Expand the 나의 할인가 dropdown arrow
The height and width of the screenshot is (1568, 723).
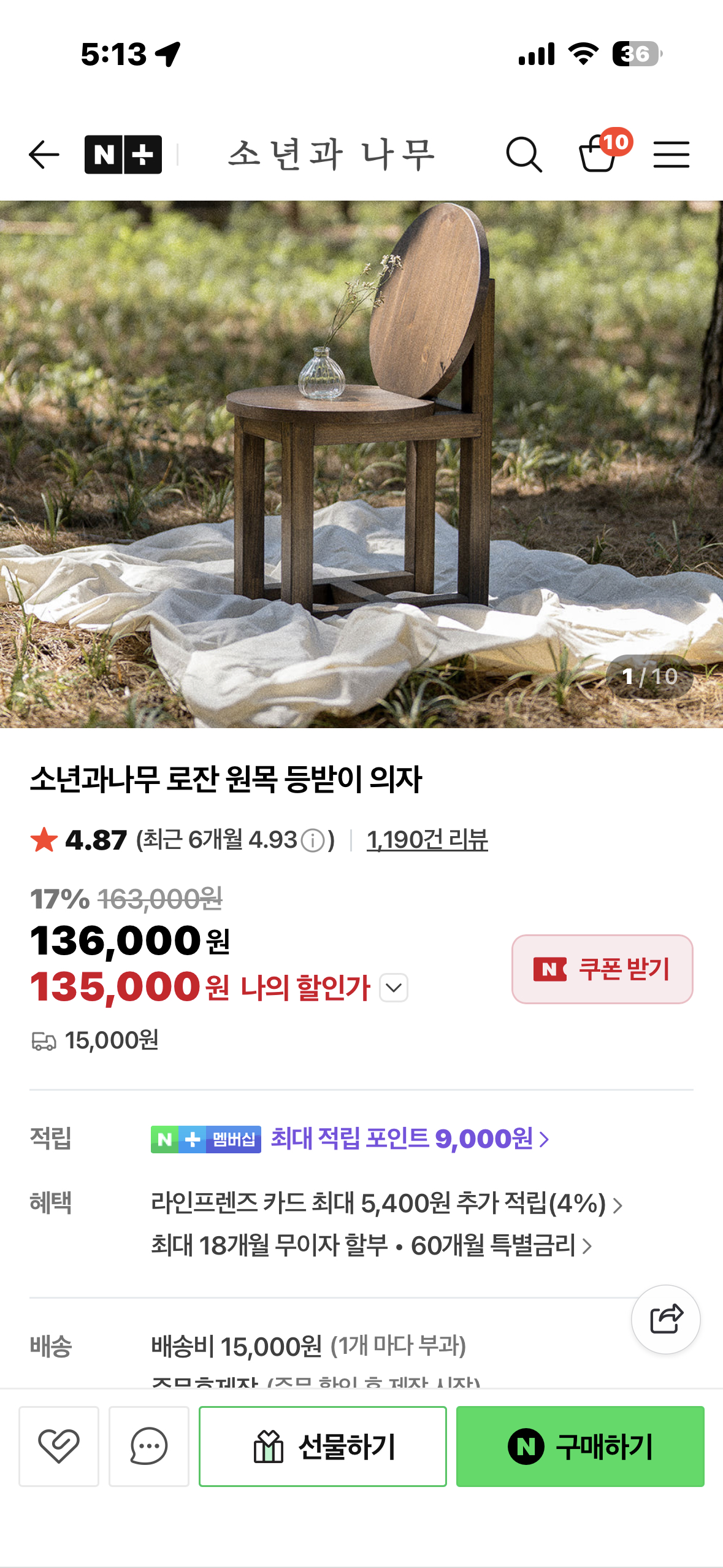(394, 988)
